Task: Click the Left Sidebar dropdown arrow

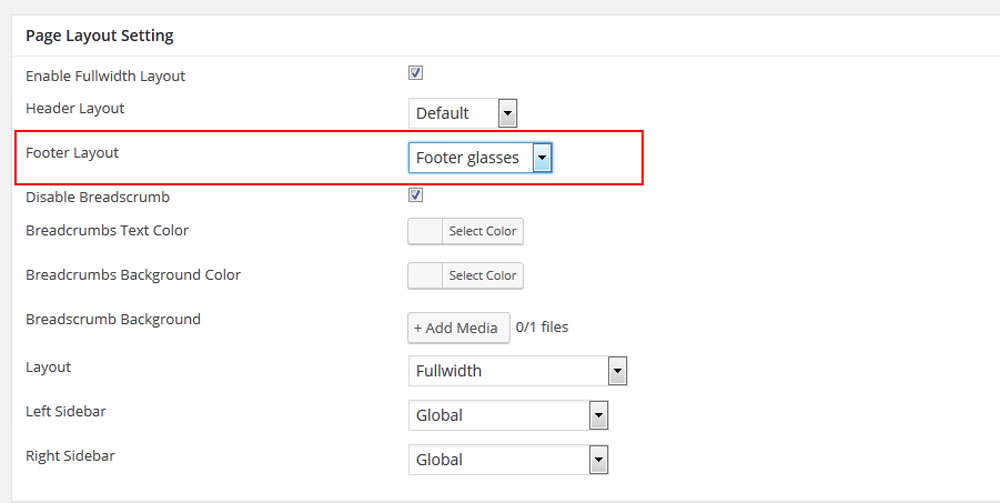Action: coord(598,415)
